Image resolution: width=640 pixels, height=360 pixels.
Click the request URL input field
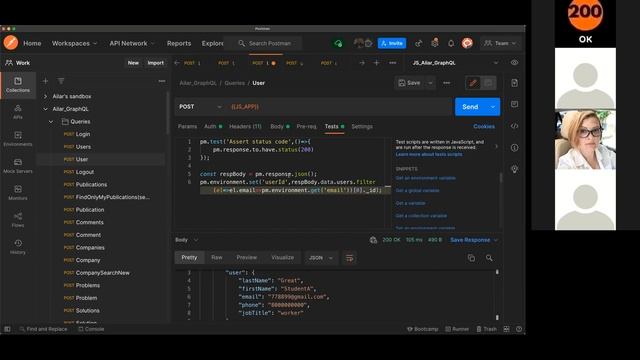(340, 107)
